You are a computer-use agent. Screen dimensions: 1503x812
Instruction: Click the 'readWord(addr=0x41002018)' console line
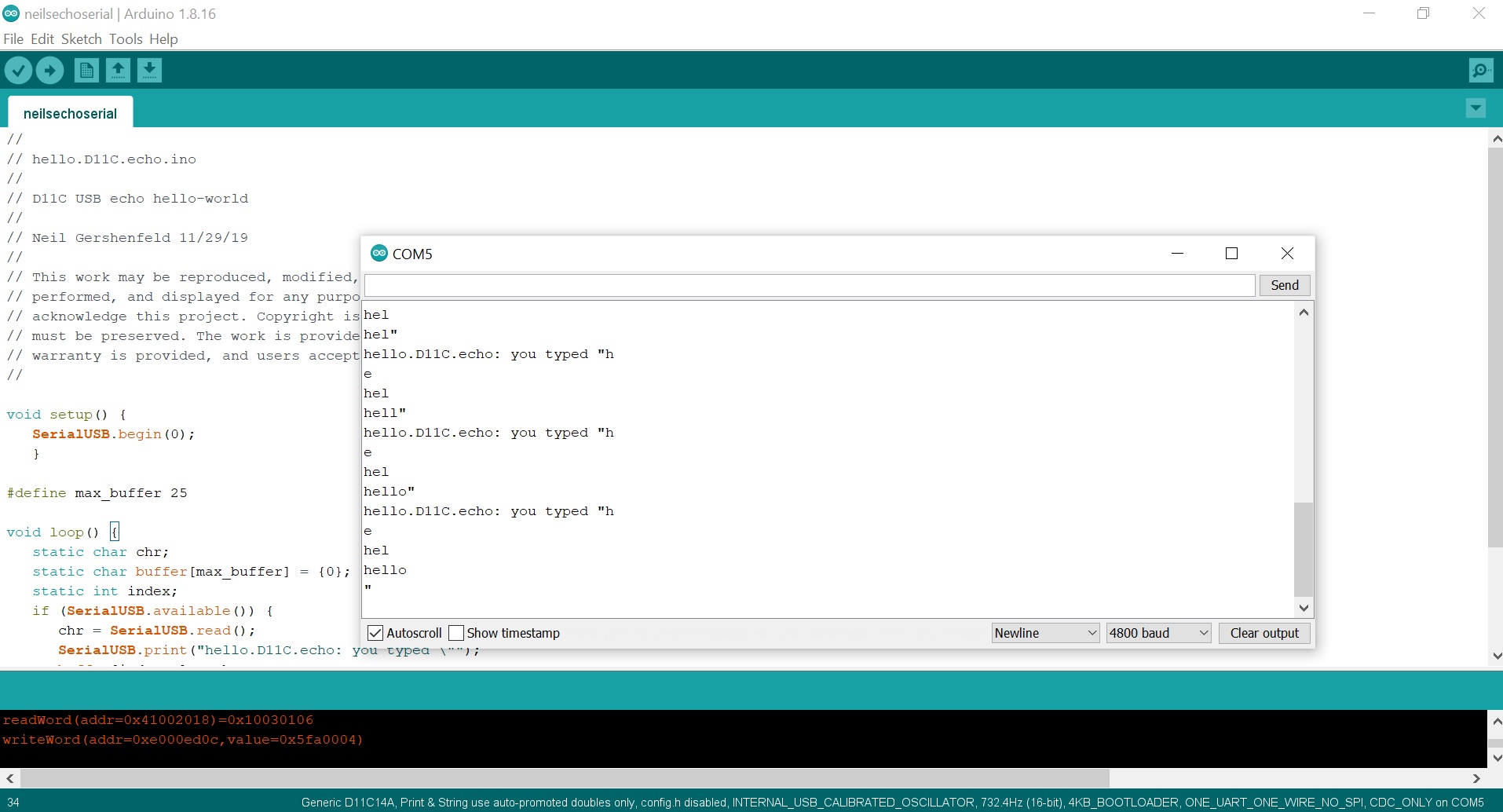[x=158, y=720]
